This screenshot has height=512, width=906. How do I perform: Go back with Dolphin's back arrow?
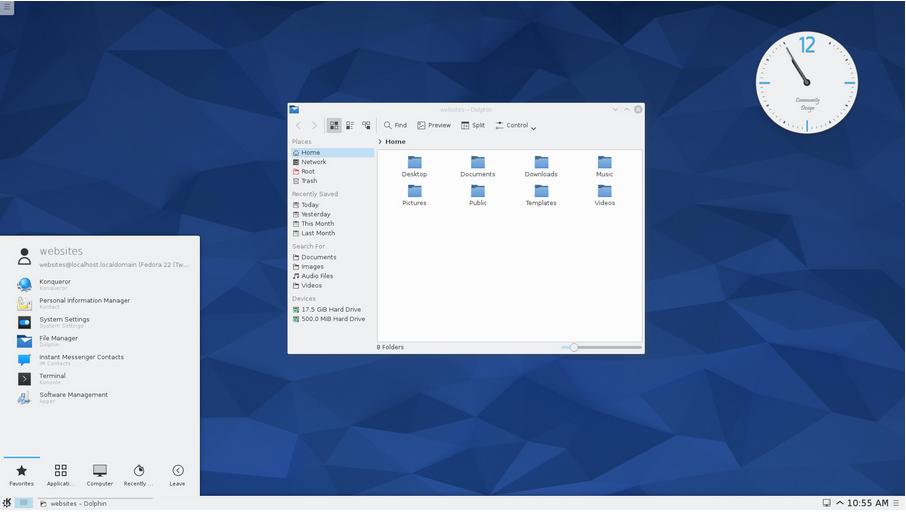click(x=299, y=125)
